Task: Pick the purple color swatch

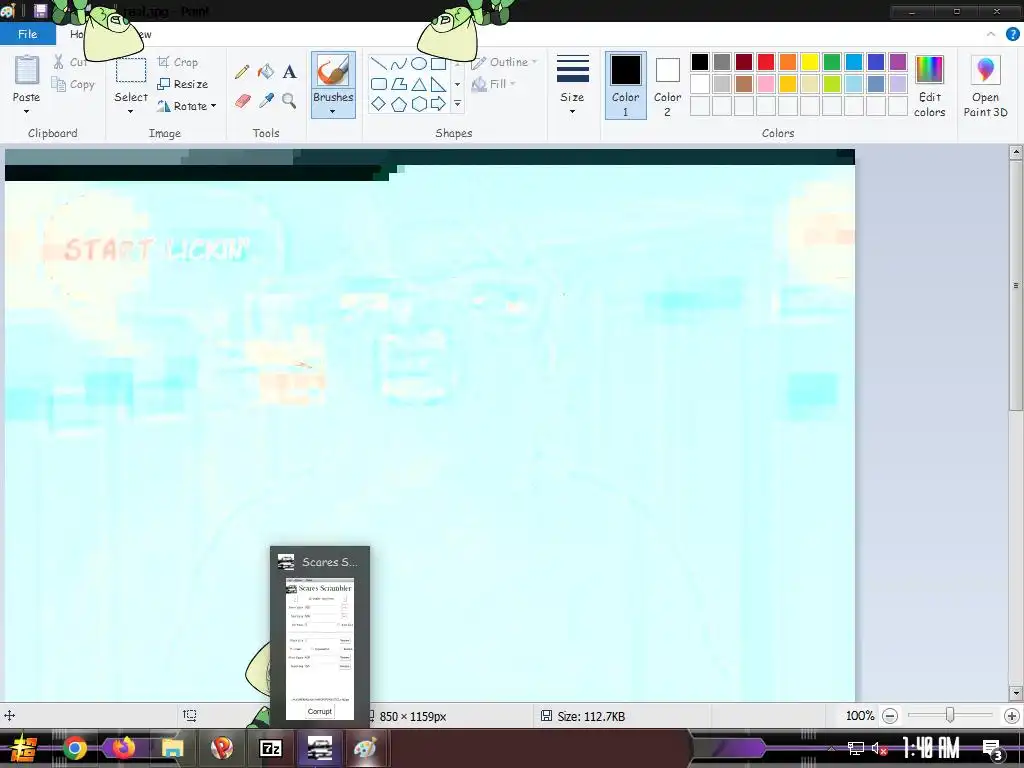Action: click(898, 62)
